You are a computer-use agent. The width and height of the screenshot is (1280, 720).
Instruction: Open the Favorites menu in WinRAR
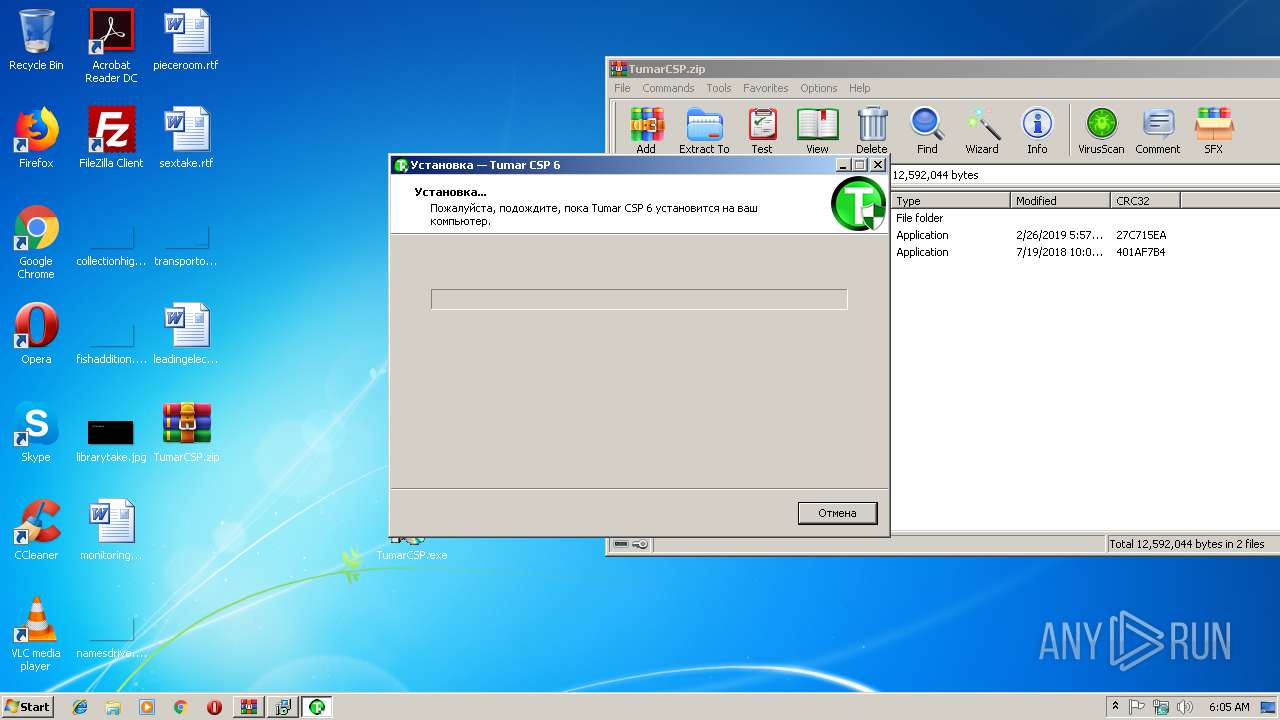766,88
